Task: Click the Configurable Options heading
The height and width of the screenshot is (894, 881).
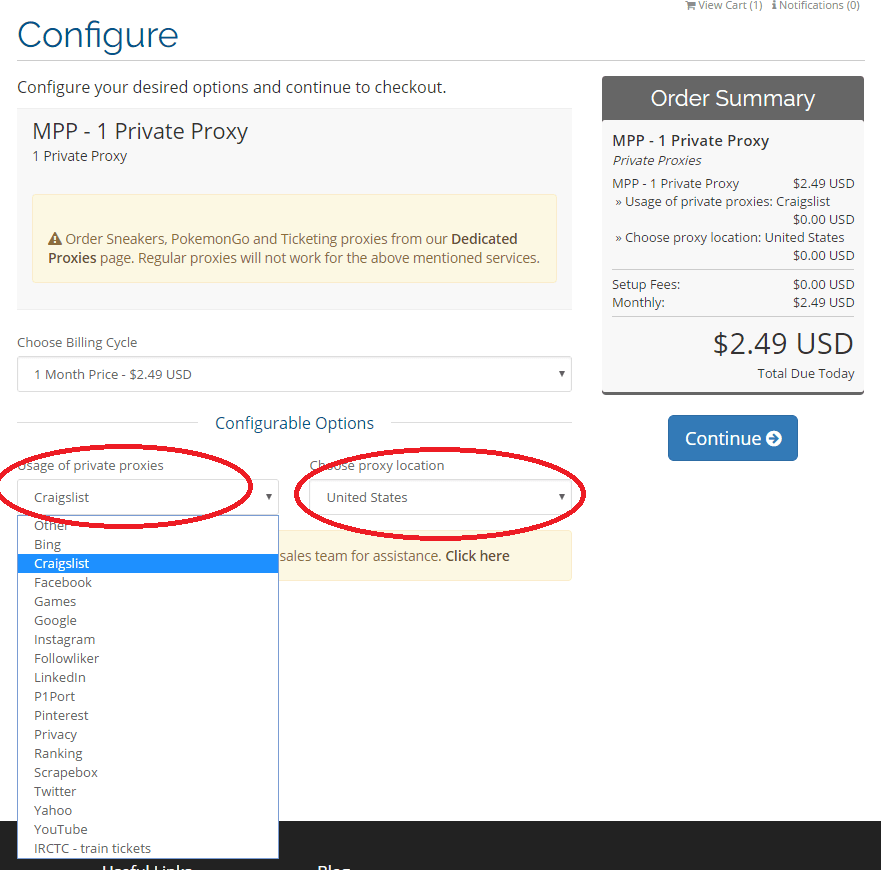Action: (x=294, y=423)
